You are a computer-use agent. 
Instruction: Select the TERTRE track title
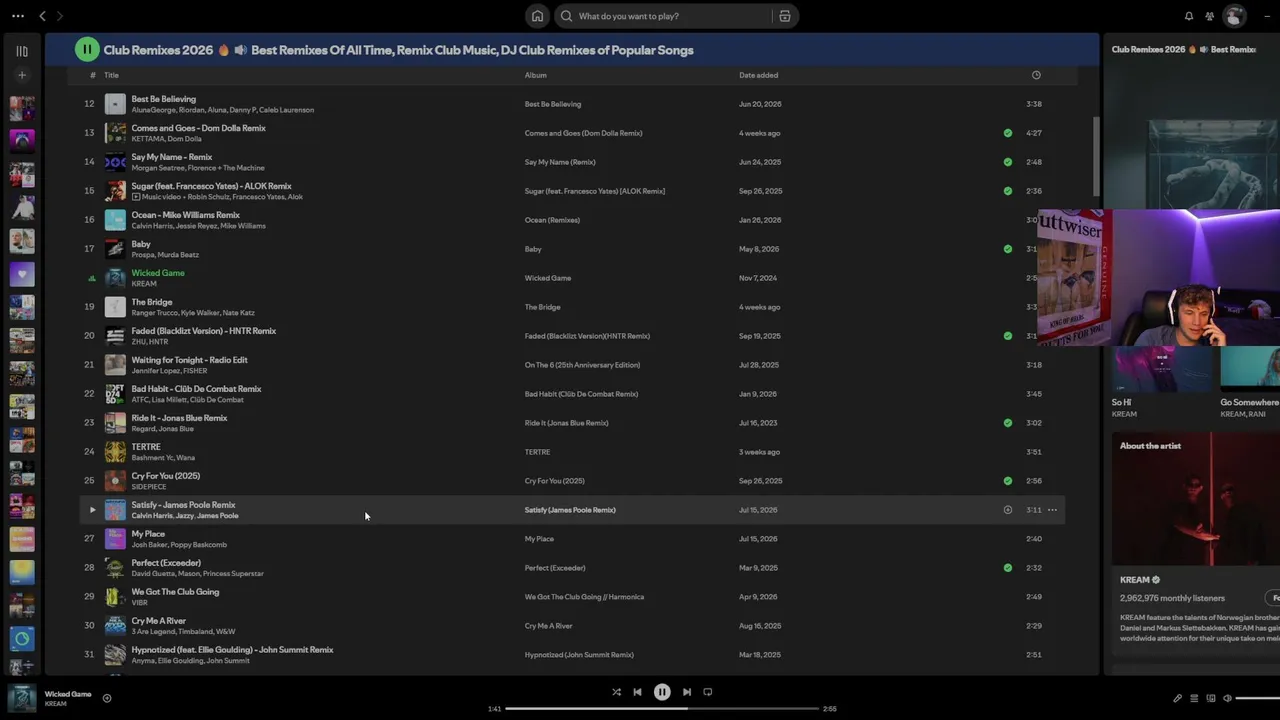pos(146,447)
